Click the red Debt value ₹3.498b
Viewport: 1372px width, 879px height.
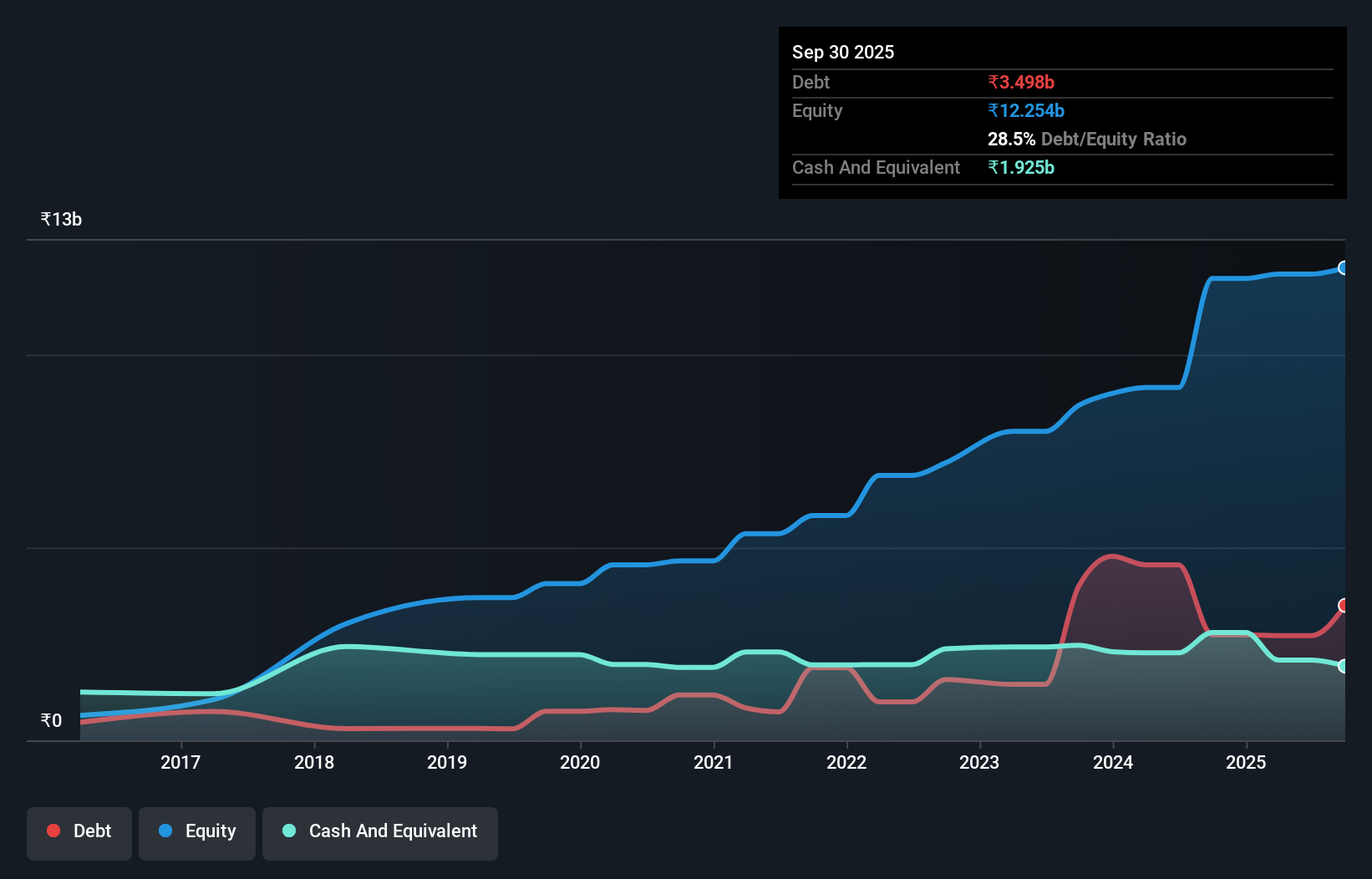(x=1020, y=82)
